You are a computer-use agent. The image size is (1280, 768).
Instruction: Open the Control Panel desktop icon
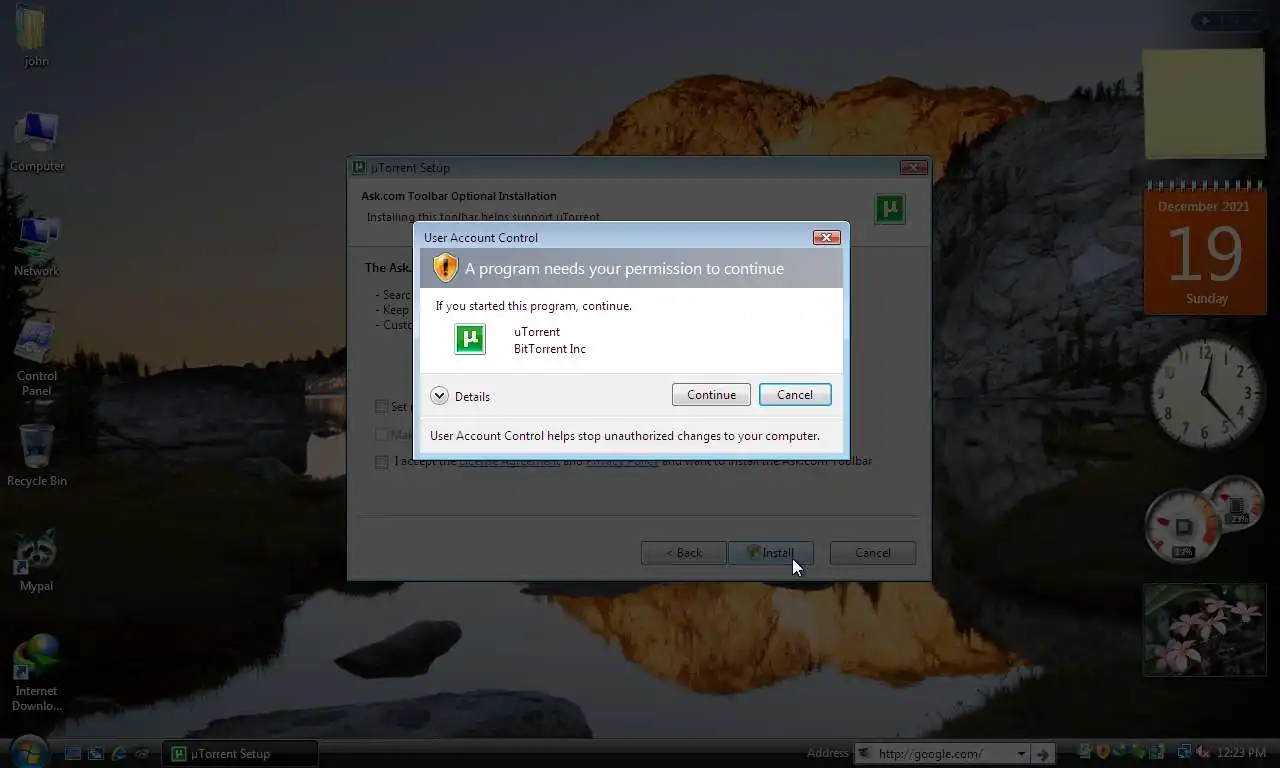(37, 358)
